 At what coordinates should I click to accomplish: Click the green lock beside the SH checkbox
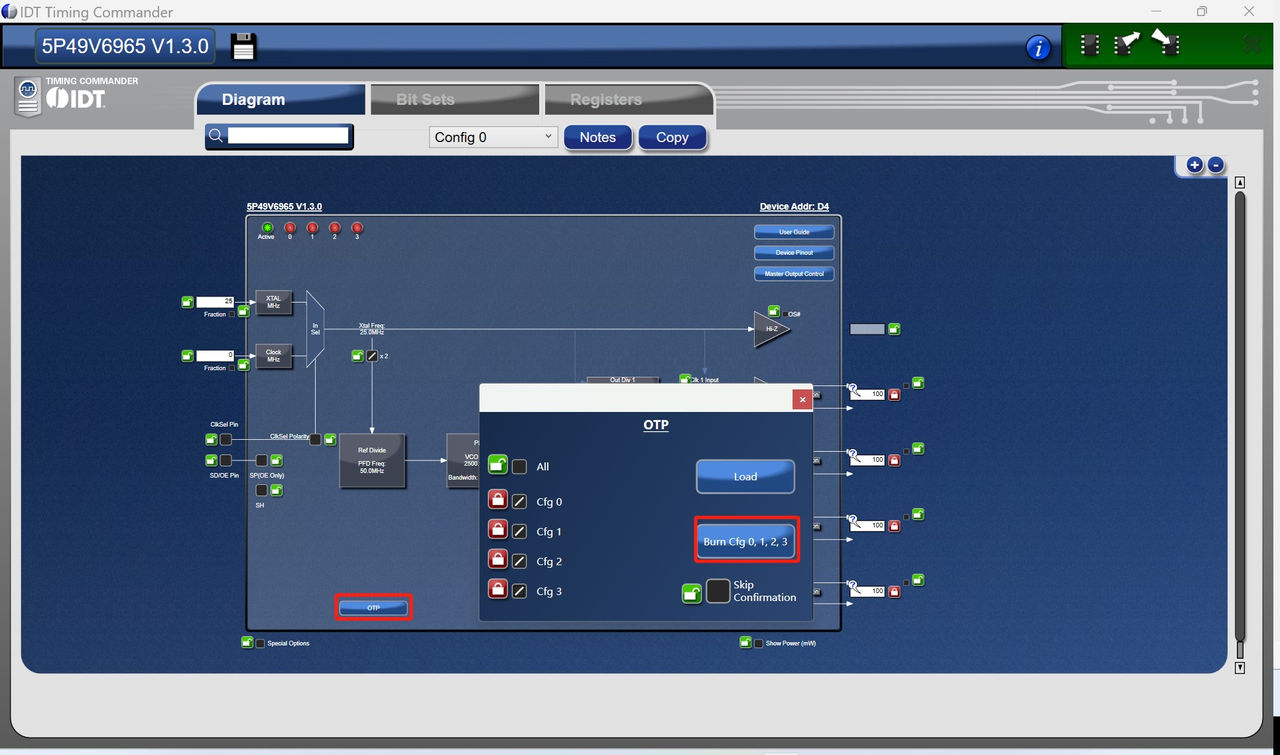tap(277, 490)
